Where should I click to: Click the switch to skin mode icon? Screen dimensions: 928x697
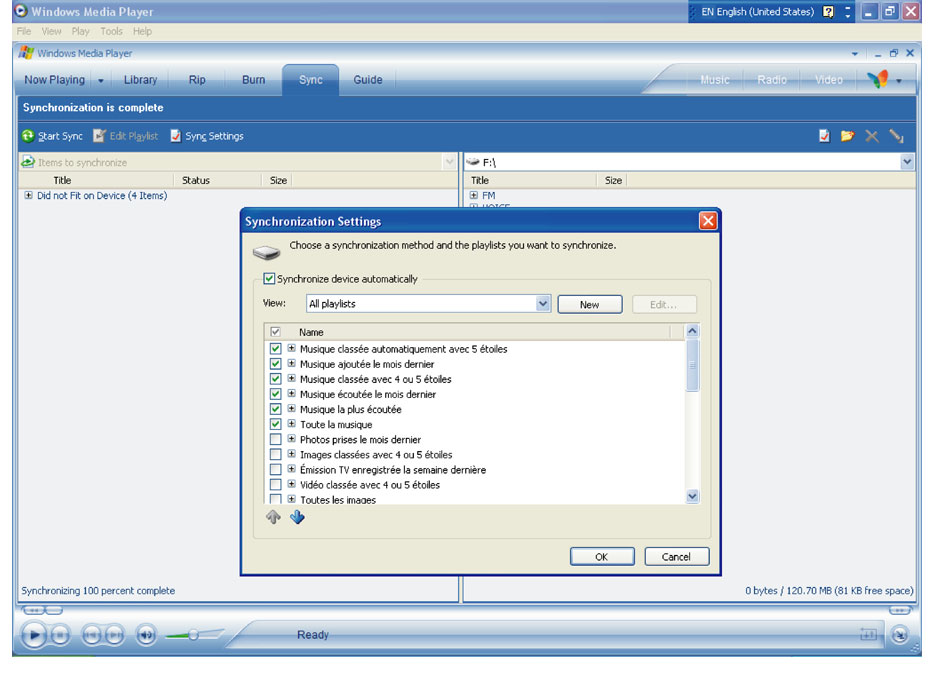pyautogui.click(x=900, y=635)
